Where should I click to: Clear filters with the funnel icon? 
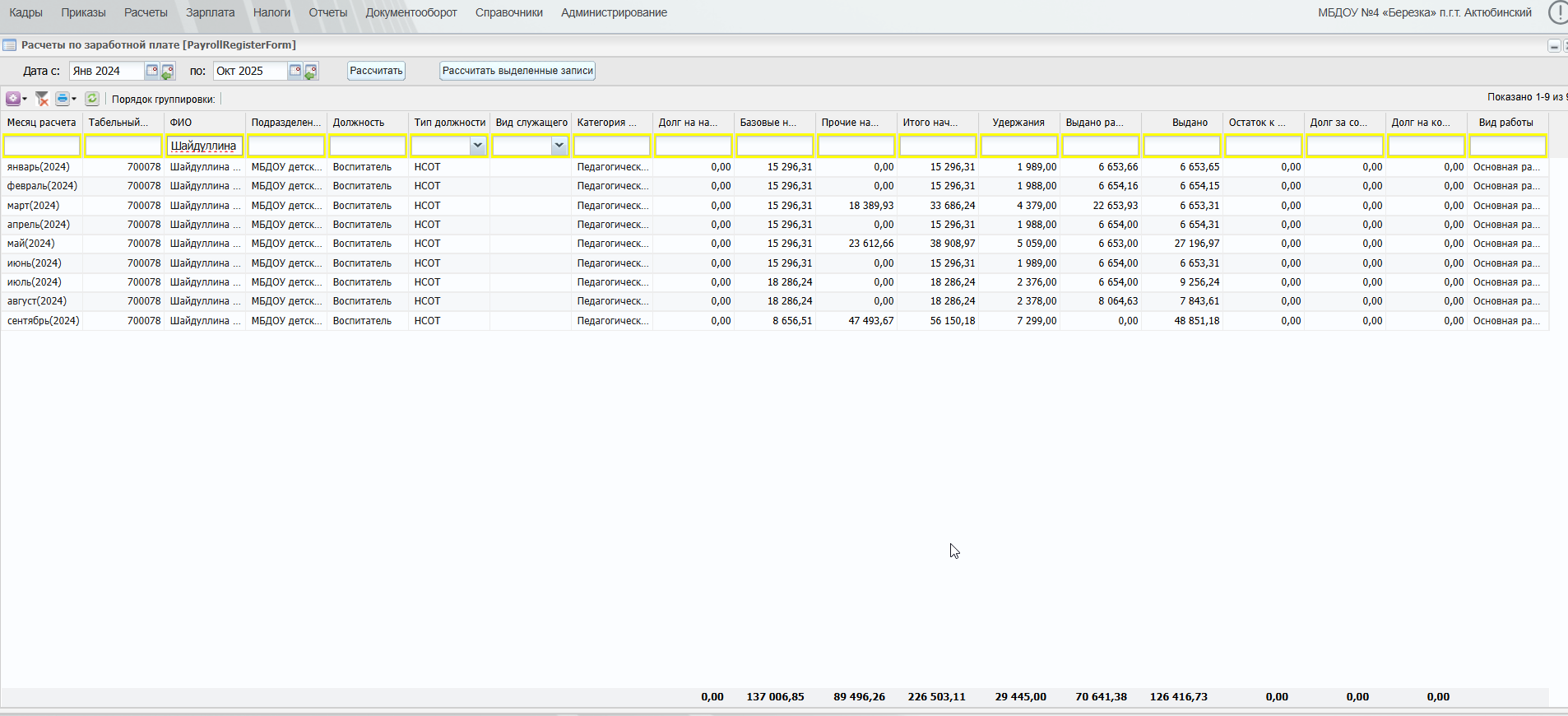click(x=42, y=99)
